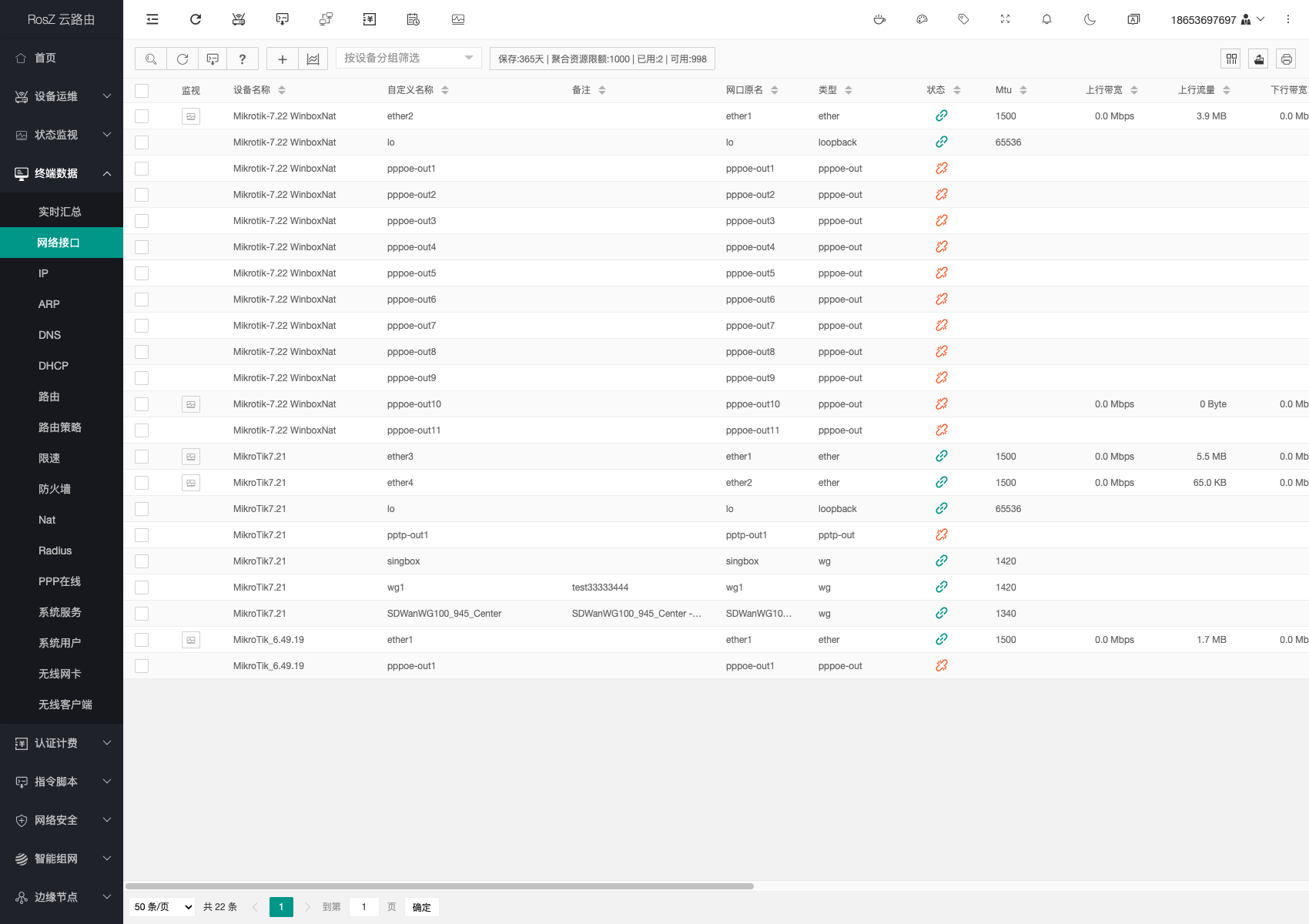
Task: Switch to dark mode with the moon icon
Action: pyautogui.click(x=1090, y=19)
